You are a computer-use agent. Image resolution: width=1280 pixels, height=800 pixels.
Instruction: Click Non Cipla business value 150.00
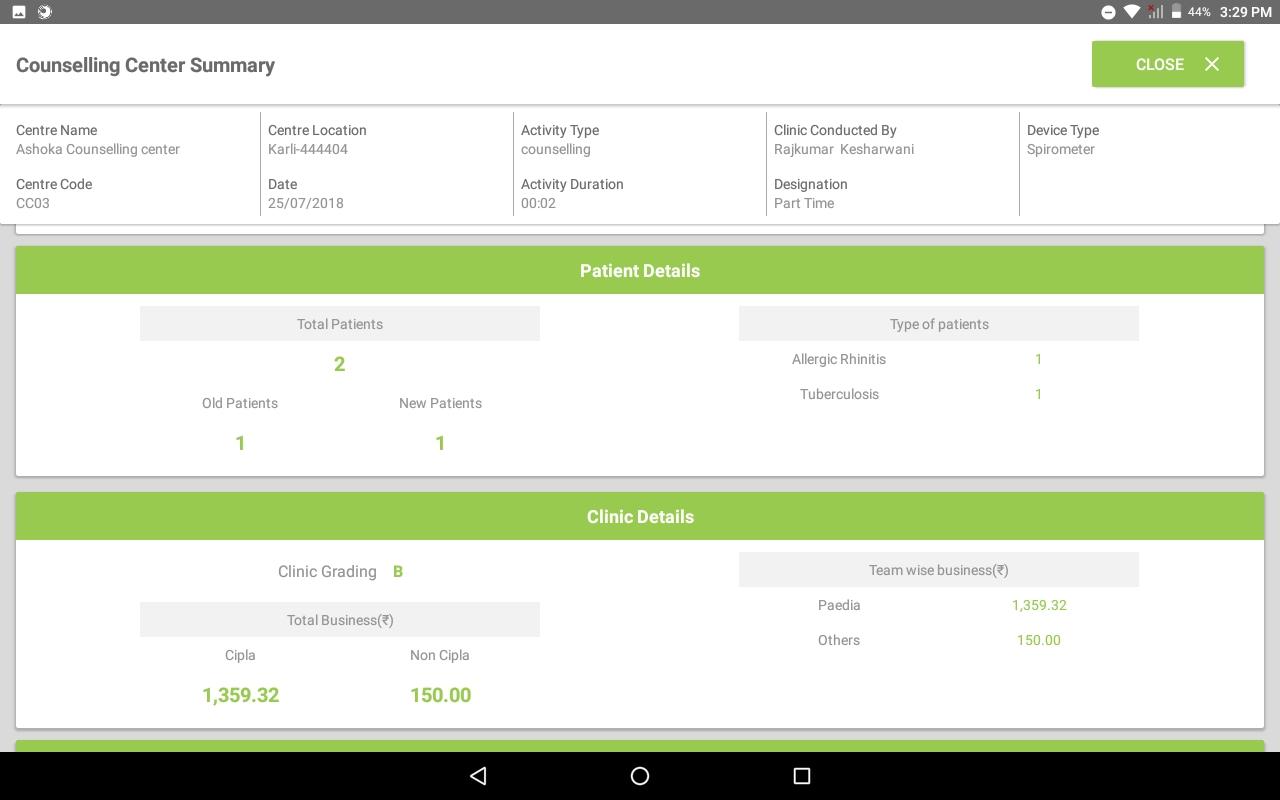pos(440,695)
